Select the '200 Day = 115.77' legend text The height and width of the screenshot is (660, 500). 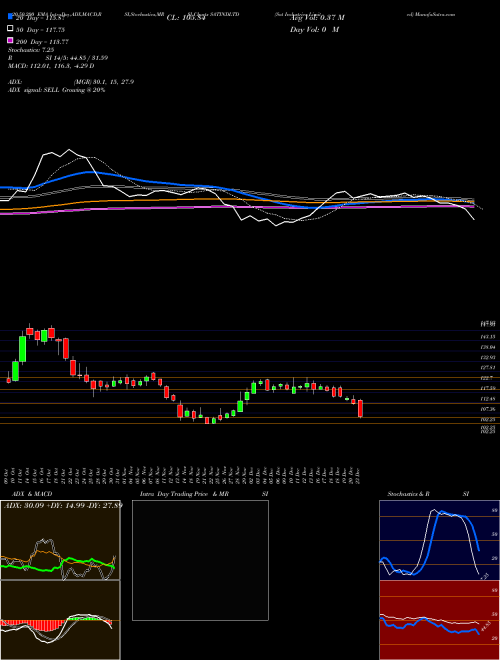[x=43, y=41]
